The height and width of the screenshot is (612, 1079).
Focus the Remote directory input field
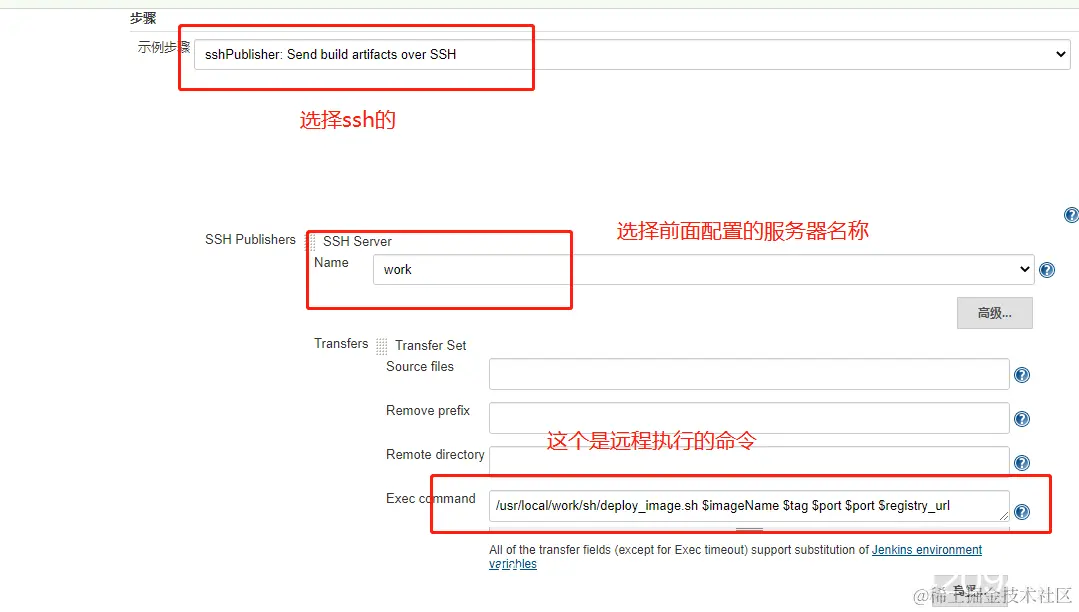click(x=749, y=461)
